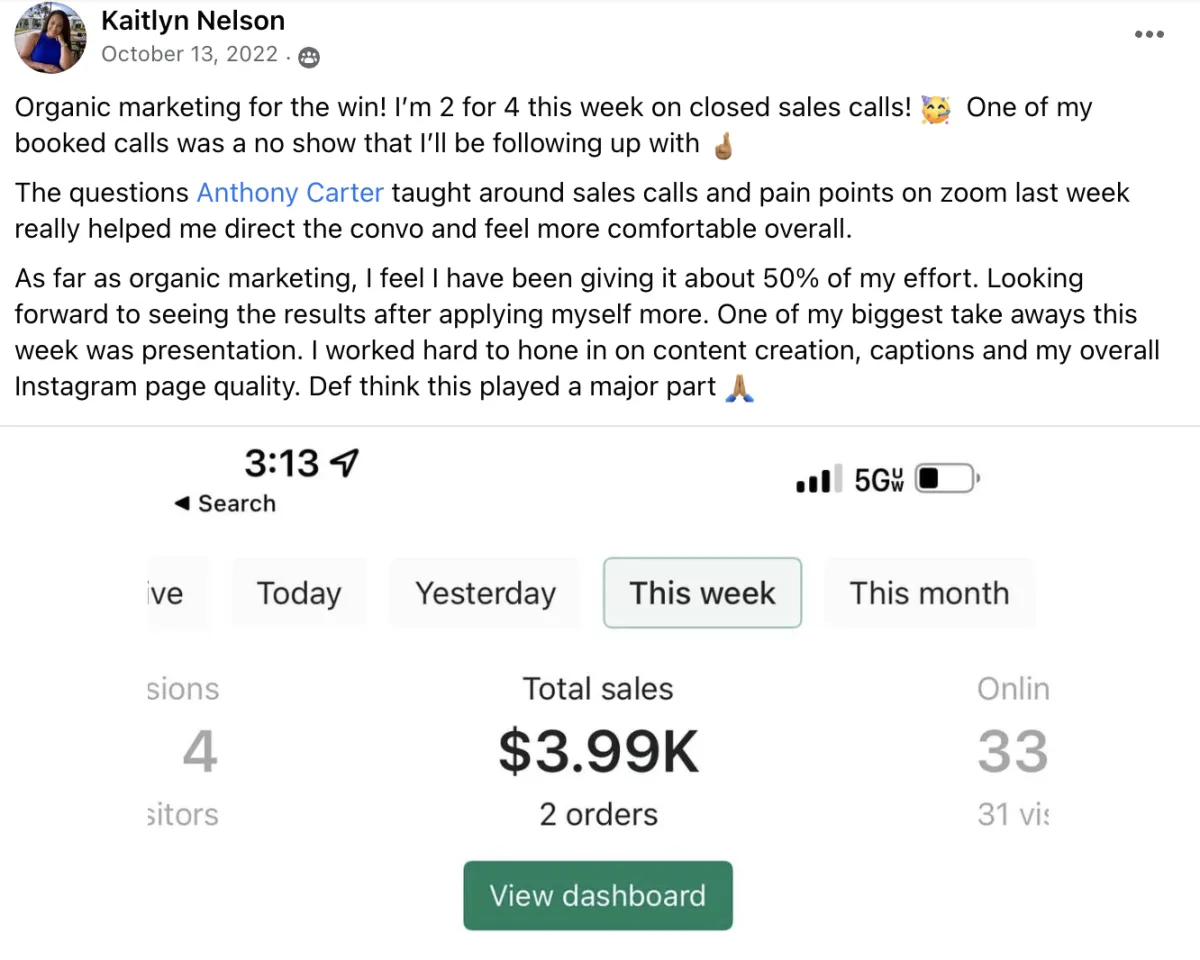
Task: Tap the back arrow next to Search
Action: pos(181,504)
